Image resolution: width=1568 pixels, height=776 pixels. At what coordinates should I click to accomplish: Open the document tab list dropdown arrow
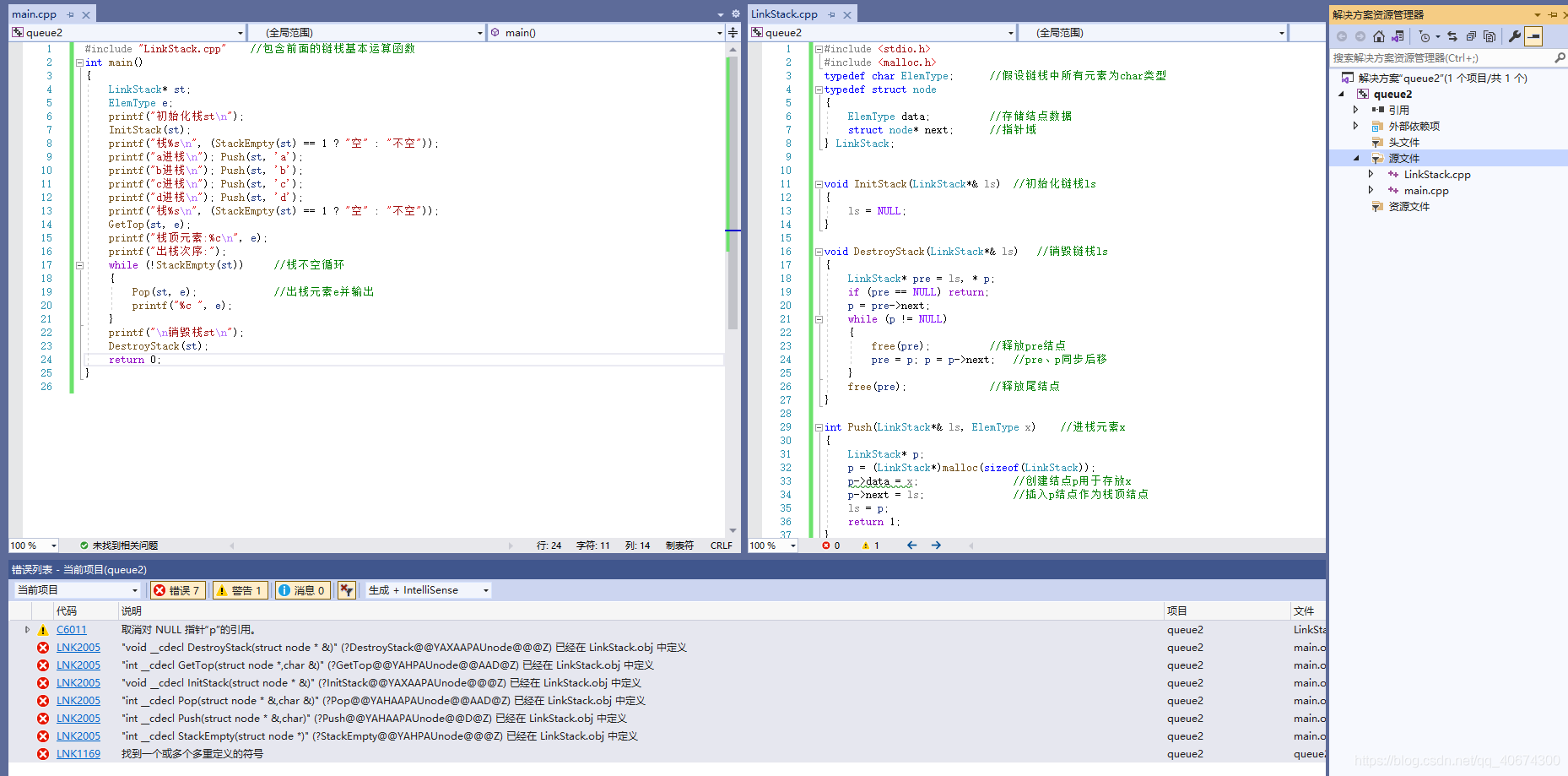[x=720, y=14]
